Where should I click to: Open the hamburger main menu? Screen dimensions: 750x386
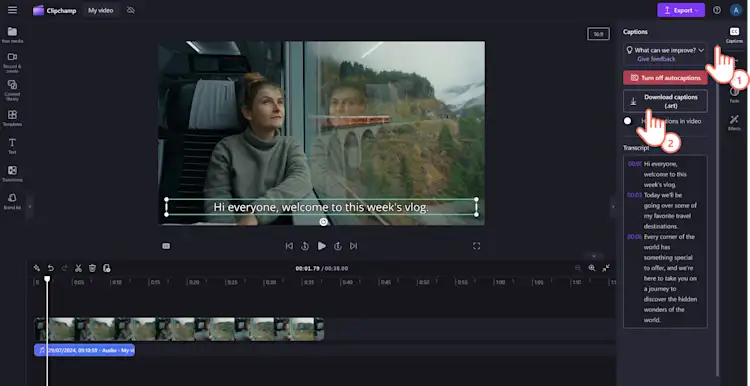coord(12,10)
